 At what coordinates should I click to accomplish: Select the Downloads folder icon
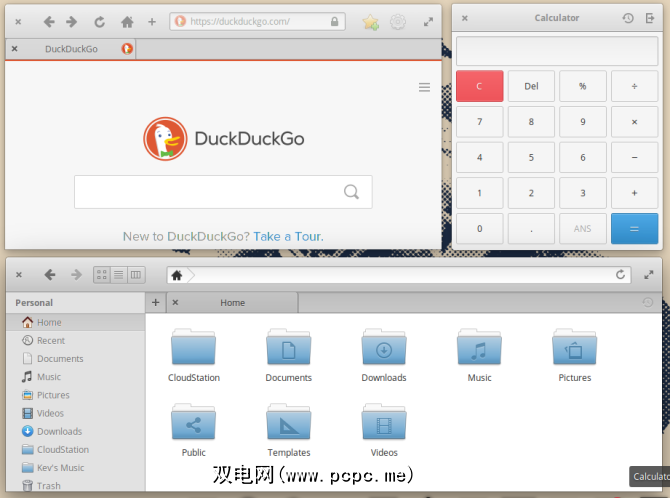(x=384, y=347)
